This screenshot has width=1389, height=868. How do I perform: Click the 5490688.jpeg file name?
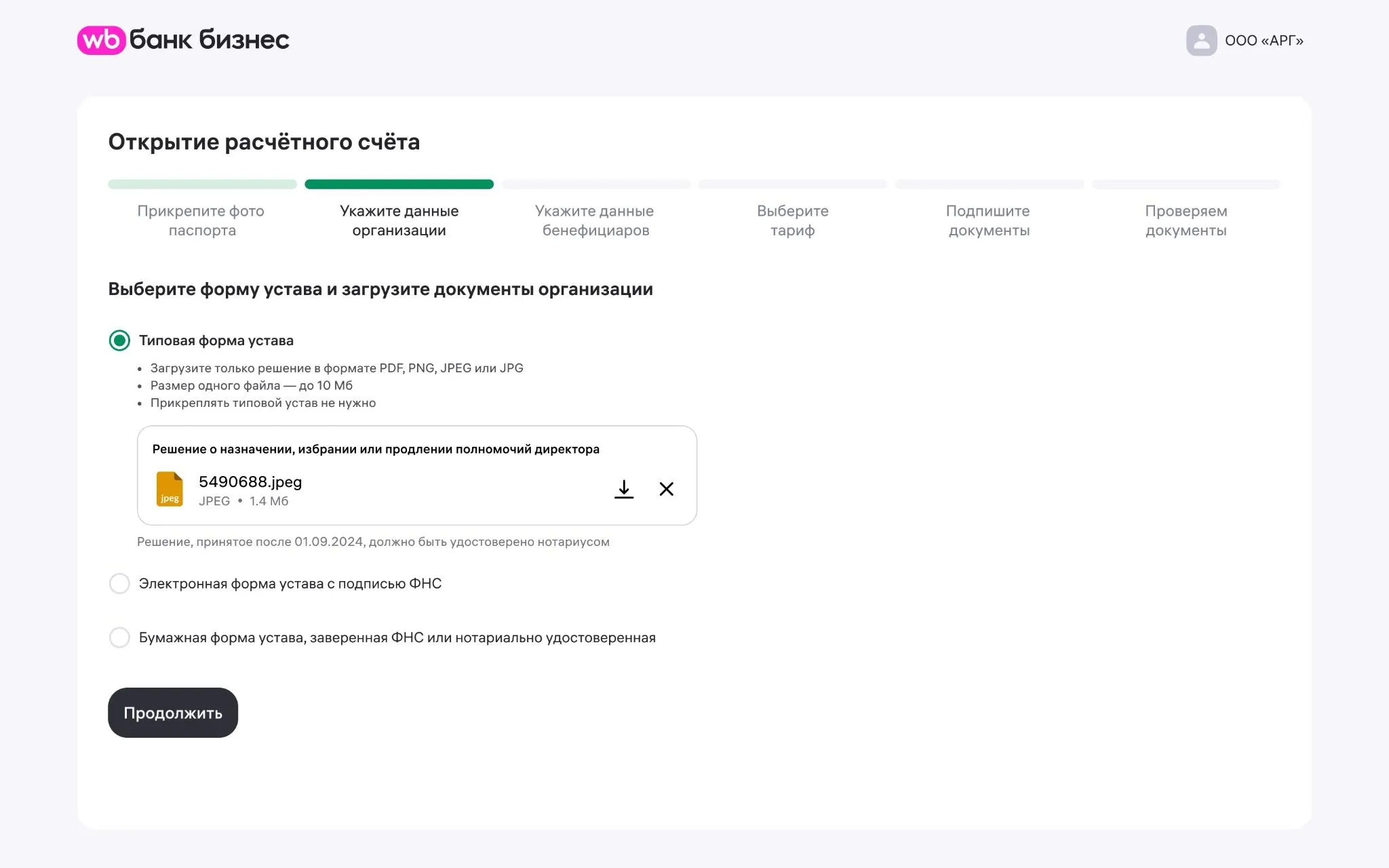pos(250,482)
